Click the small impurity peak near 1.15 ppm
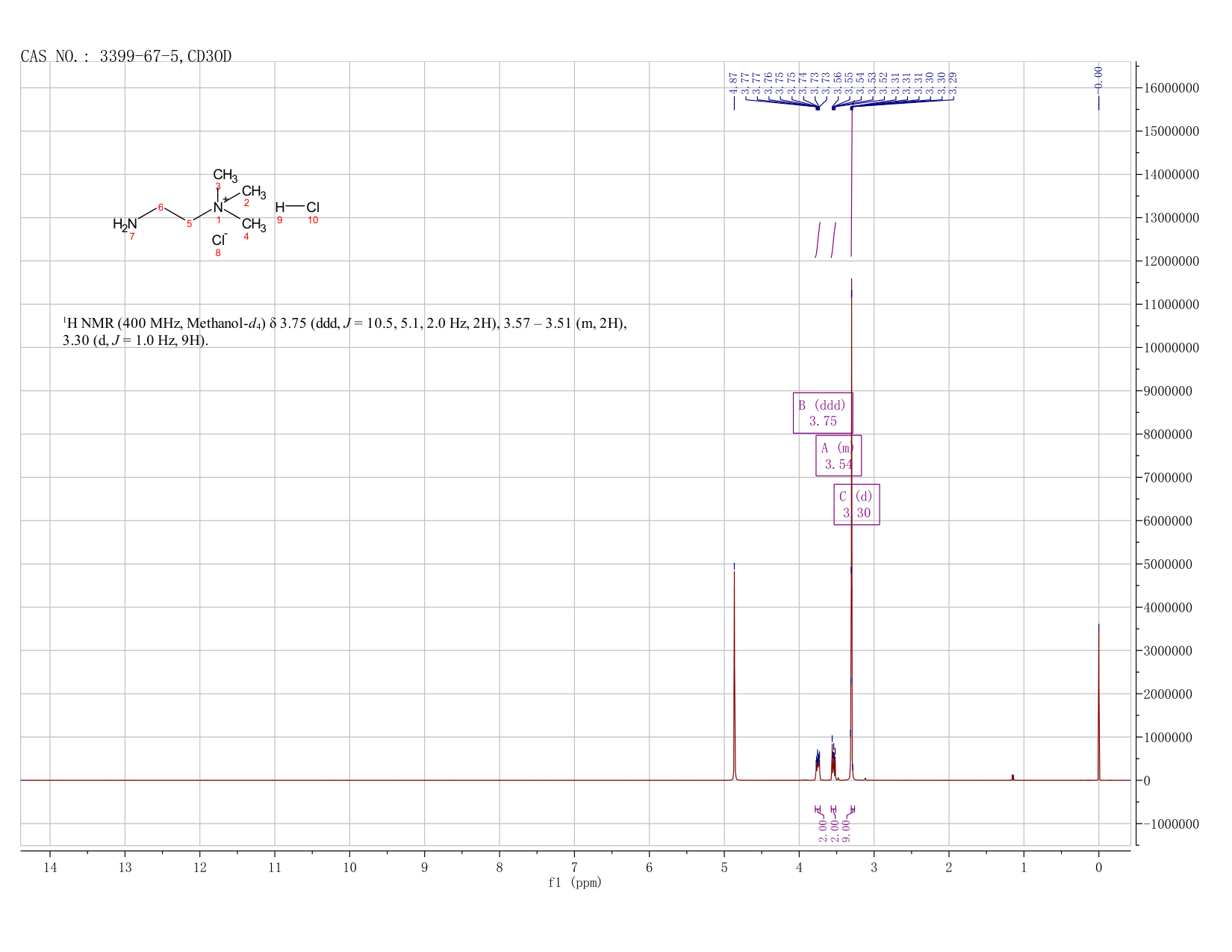Screen dimensions: 1232x952 tap(1012, 777)
